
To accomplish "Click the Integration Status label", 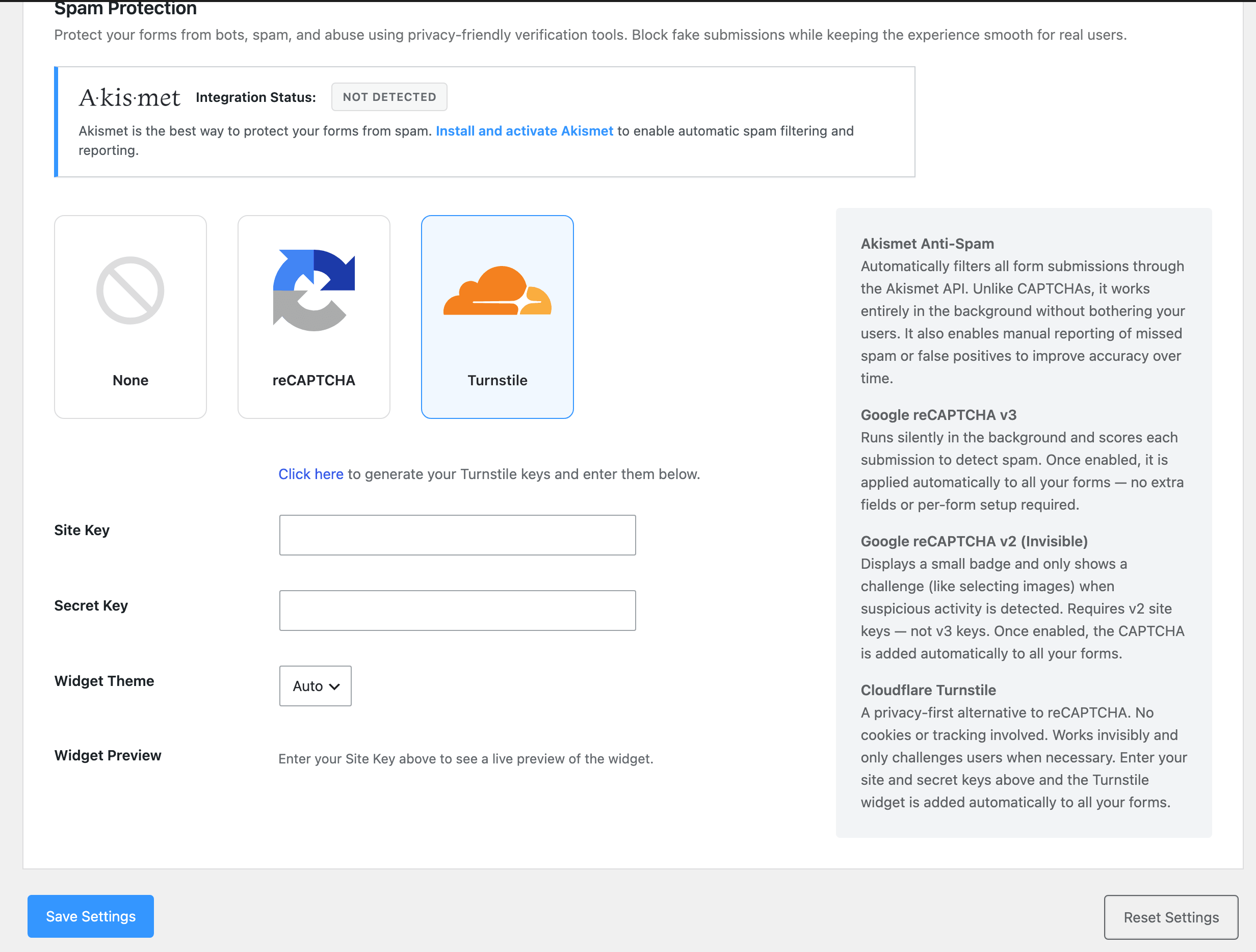I will click(x=255, y=97).
